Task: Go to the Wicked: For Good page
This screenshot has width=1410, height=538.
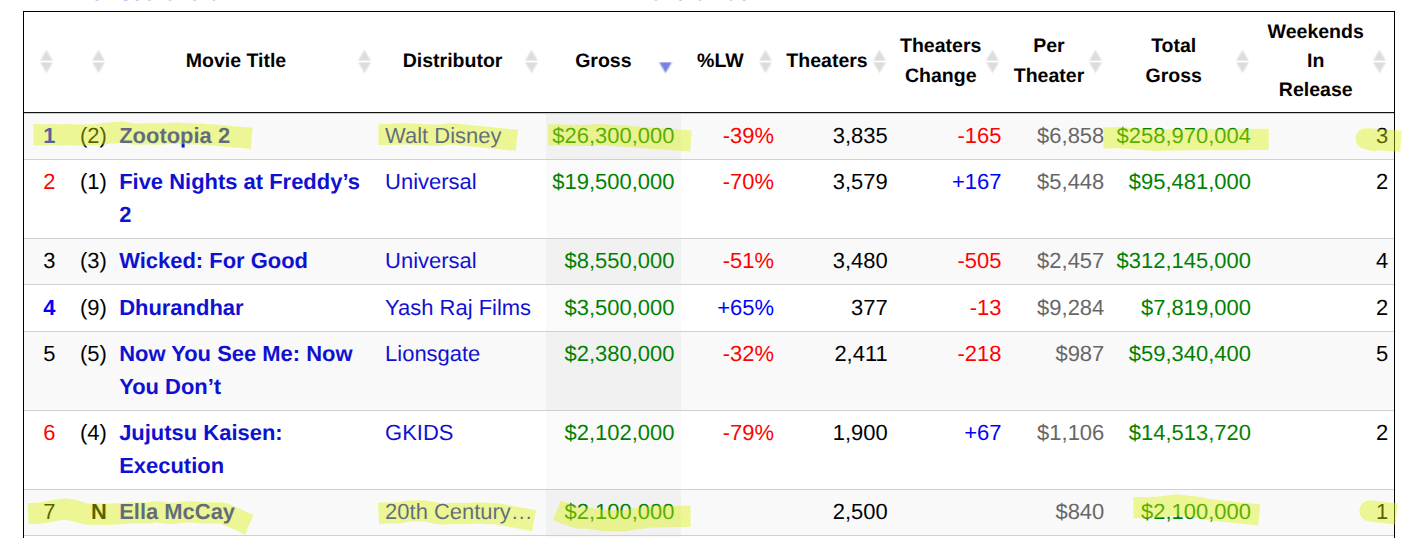Action: tap(213, 261)
